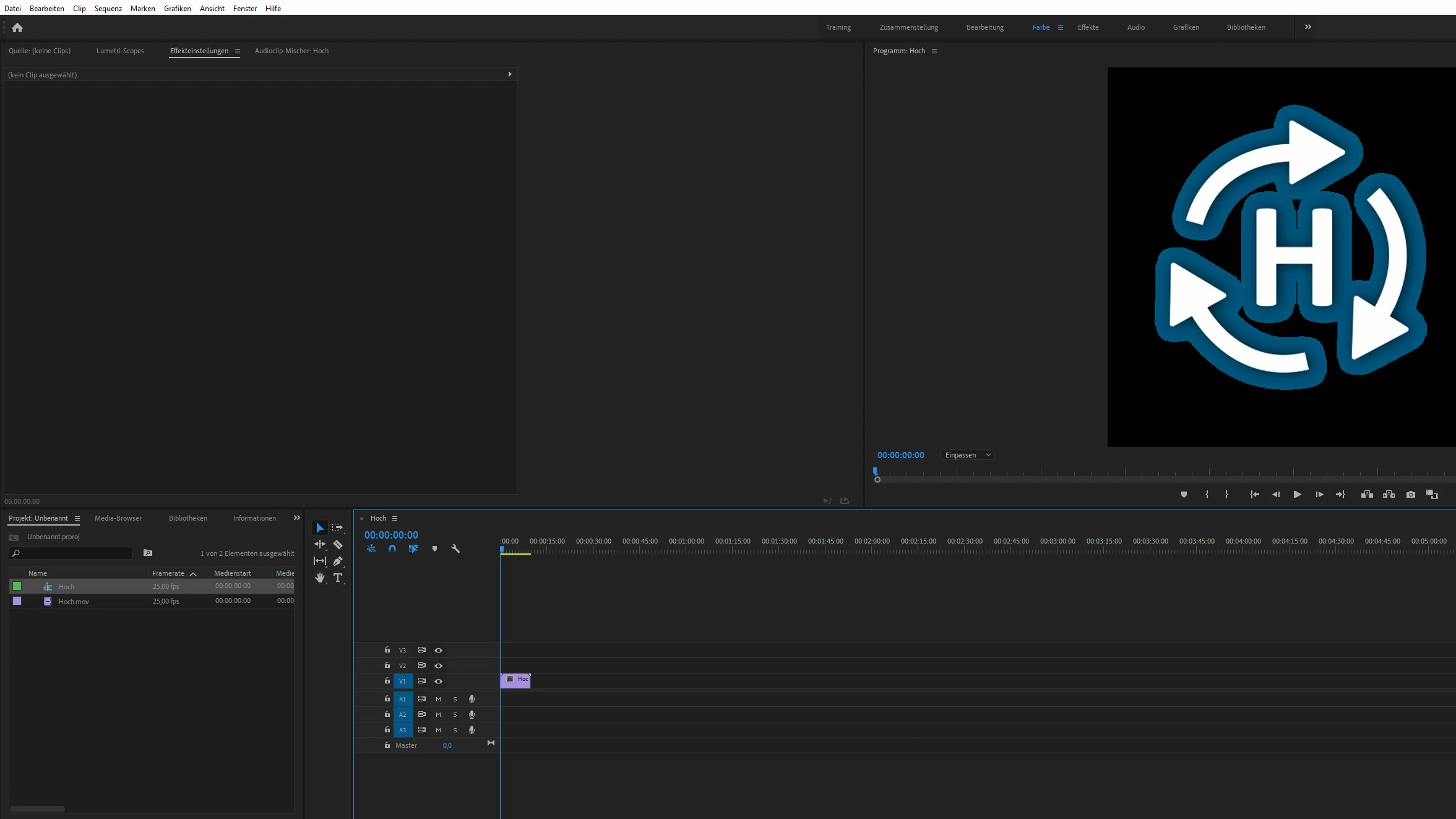Viewport: 1456px width, 819px height.
Task: Expand hidden workspaces chevron
Action: click(1308, 27)
